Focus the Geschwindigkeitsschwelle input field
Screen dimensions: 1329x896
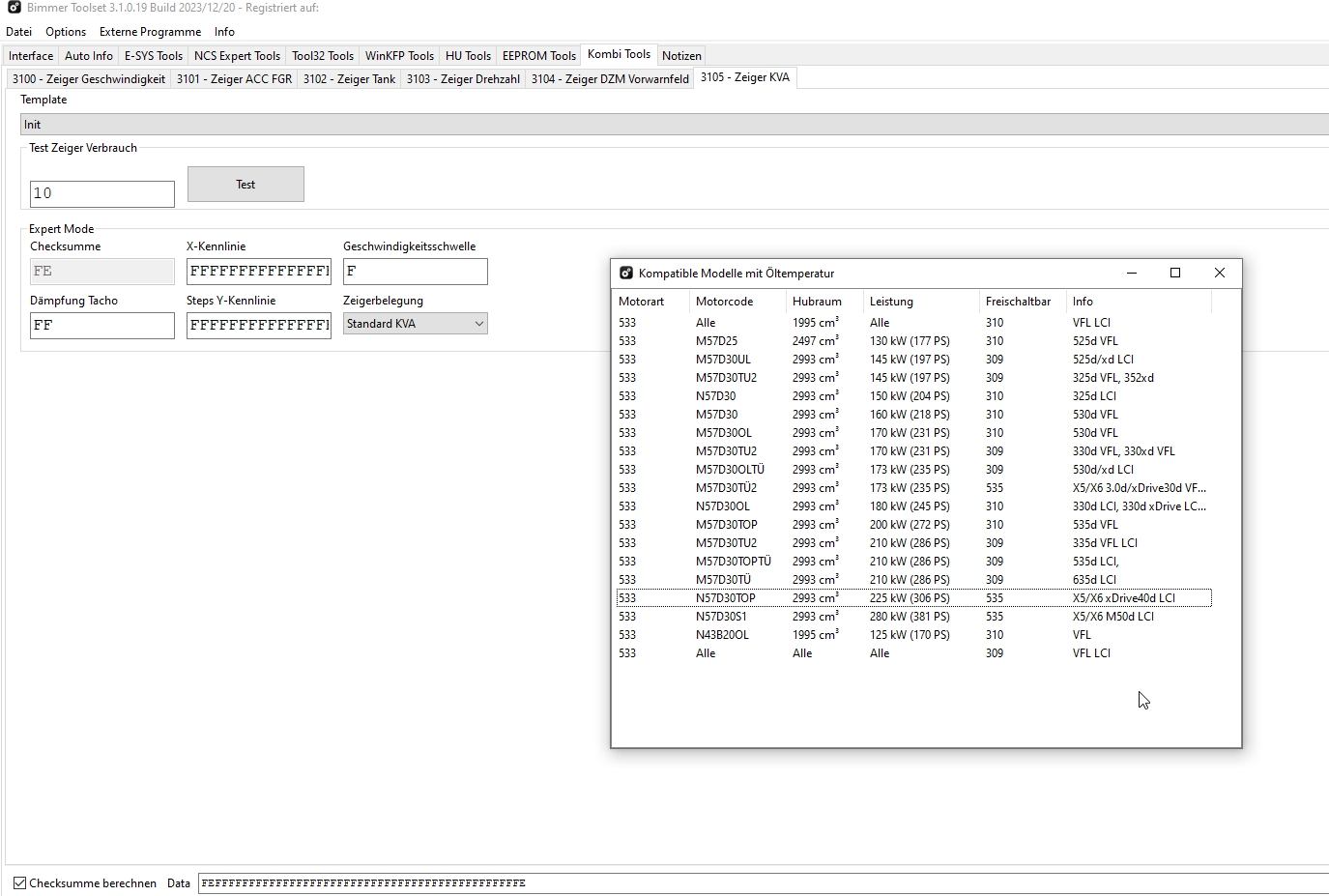pyautogui.click(x=416, y=272)
